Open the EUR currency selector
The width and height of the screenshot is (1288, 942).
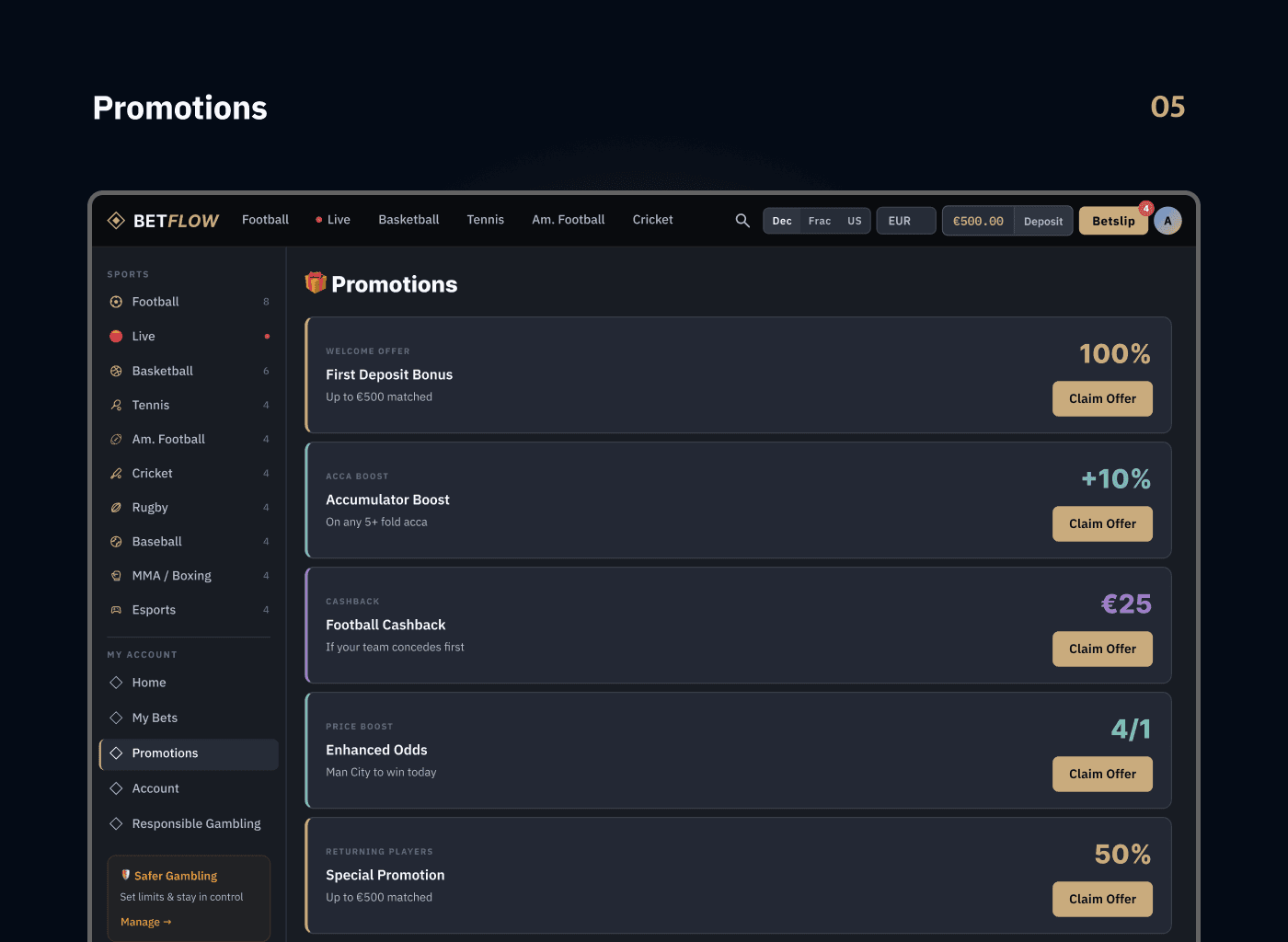coord(905,221)
